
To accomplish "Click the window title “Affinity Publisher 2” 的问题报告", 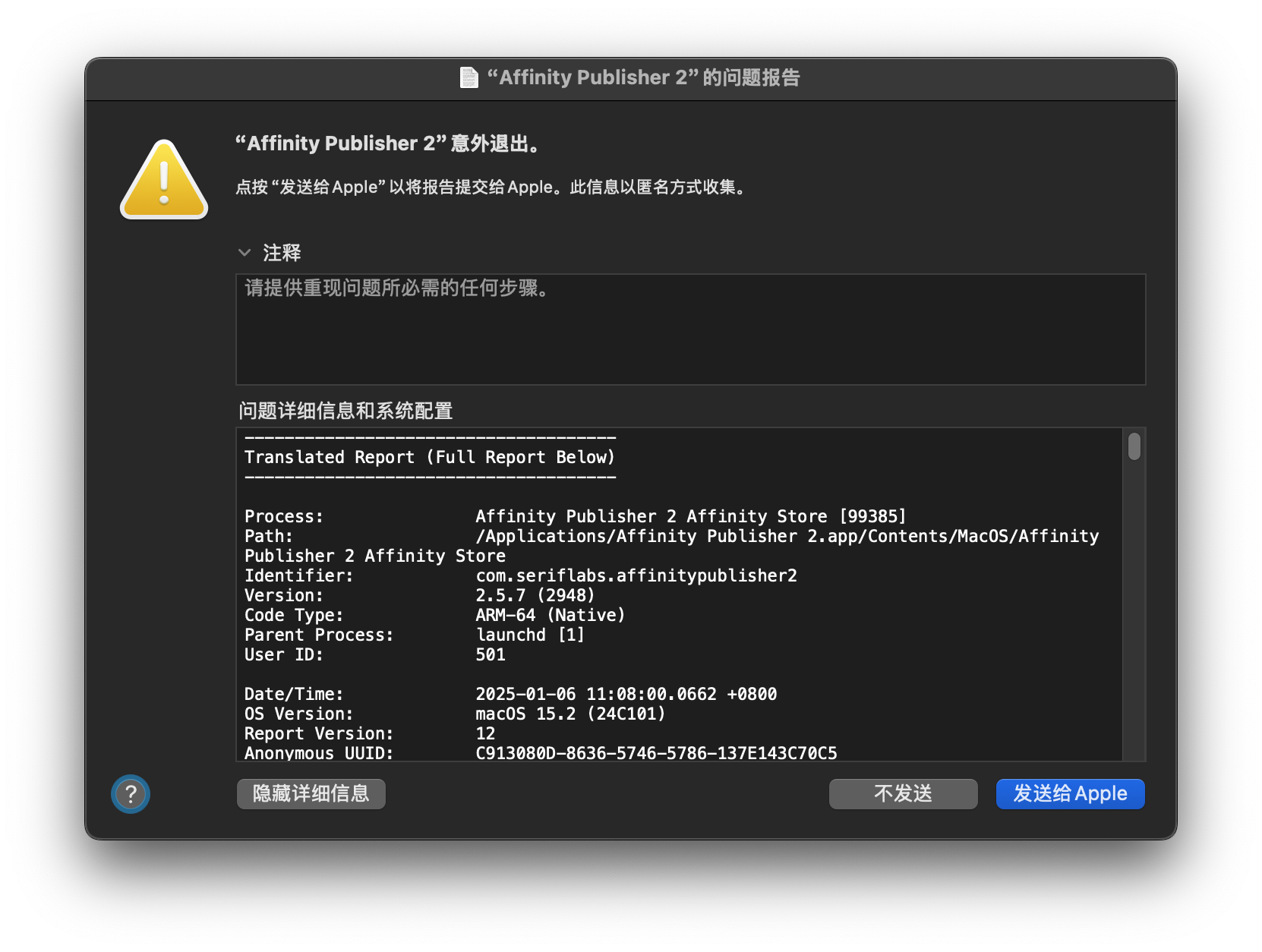I will 644,77.
